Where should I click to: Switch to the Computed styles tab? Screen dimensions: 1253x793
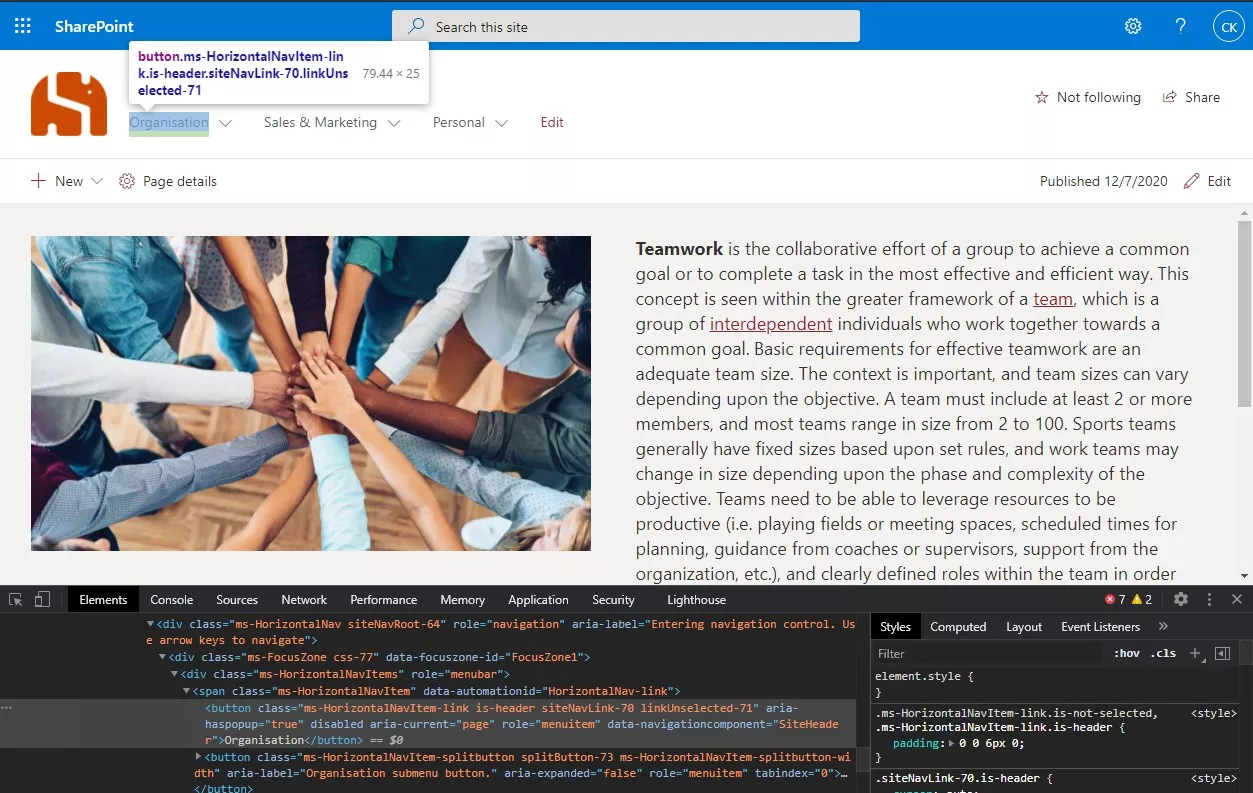pos(957,626)
